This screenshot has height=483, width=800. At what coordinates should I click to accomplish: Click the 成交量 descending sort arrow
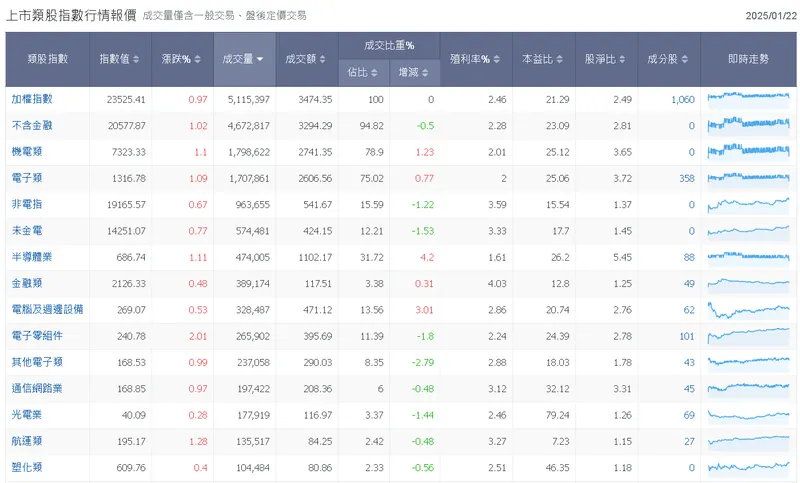pos(260,59)
